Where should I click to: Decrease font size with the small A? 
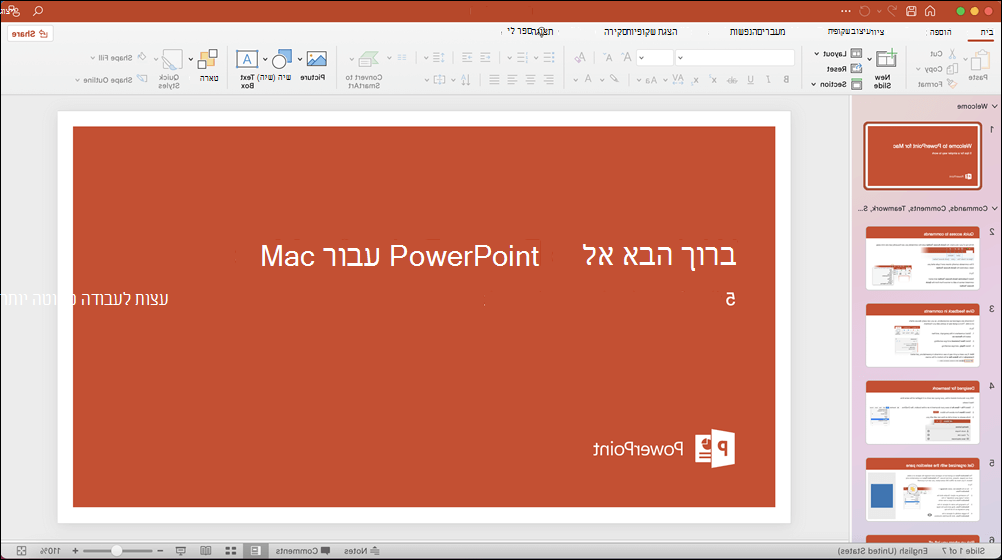click(608, 58)
